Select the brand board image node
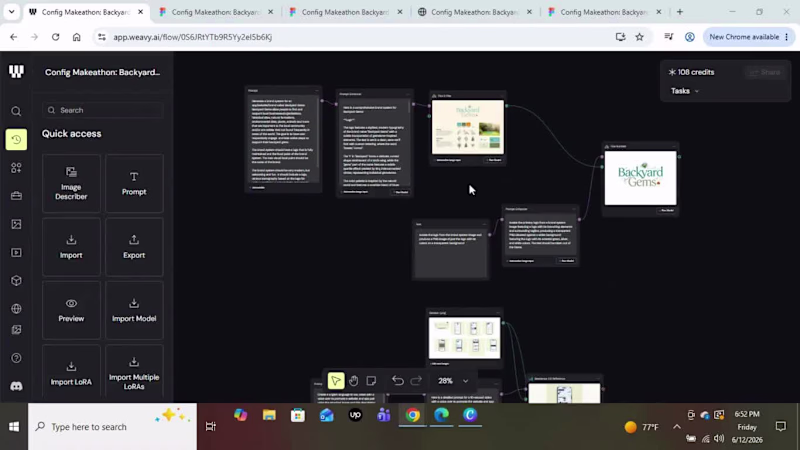Image resolution: width=800 pixels, height=450 pixels. [468, 128]
